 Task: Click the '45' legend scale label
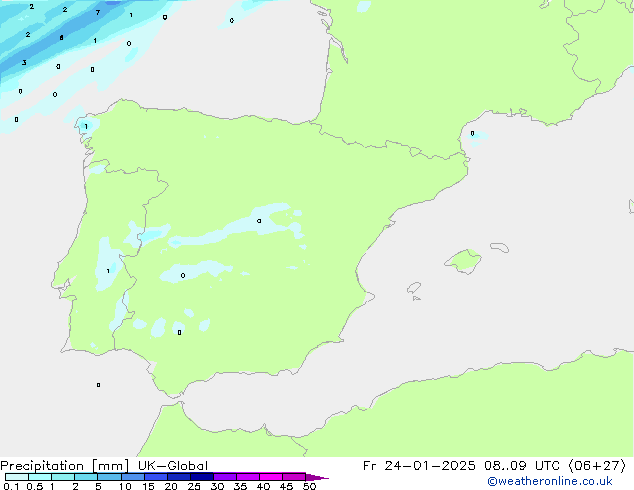tap(286, 486)
